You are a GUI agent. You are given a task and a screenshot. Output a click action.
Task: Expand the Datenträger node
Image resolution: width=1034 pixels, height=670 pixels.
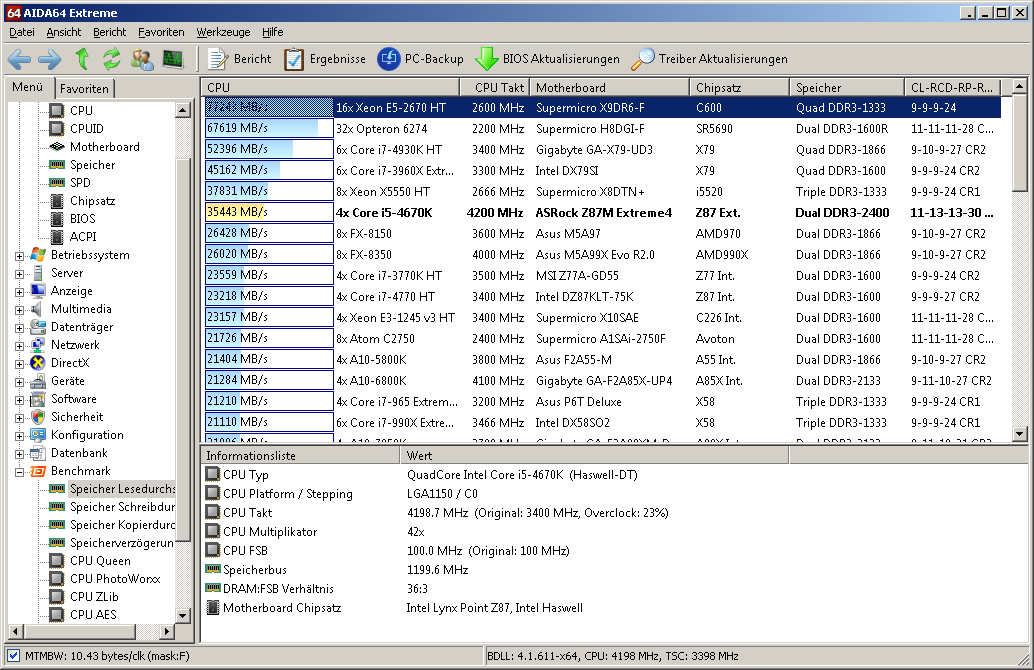(20, 328)
